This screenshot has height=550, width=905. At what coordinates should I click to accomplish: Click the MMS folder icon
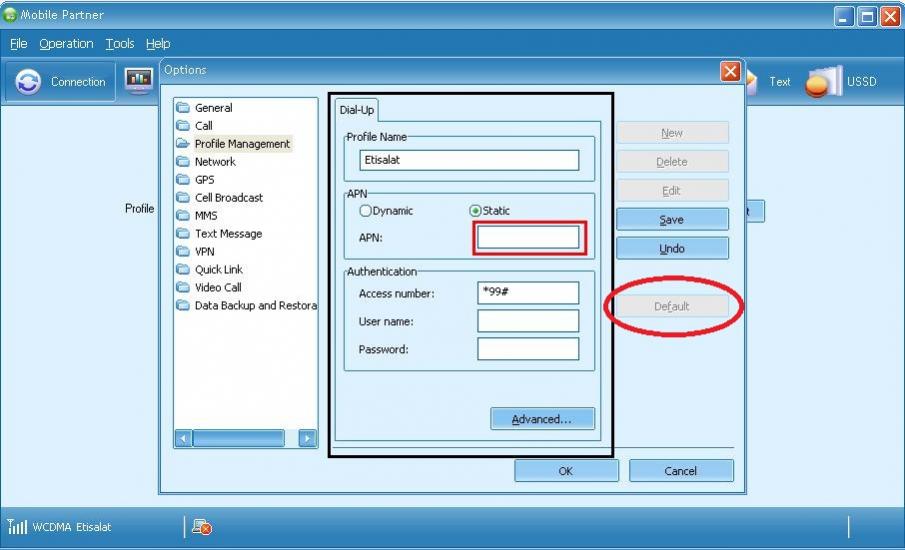[183, 215]
